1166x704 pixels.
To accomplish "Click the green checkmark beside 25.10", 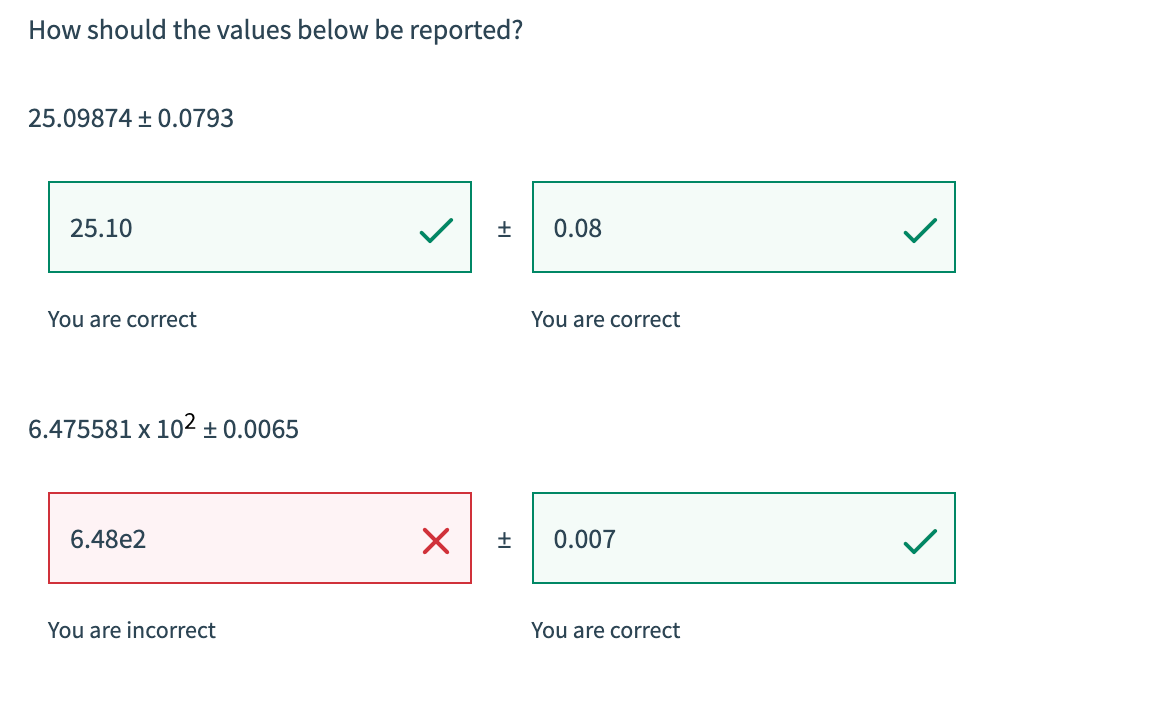I will click(x=436, y=229).
